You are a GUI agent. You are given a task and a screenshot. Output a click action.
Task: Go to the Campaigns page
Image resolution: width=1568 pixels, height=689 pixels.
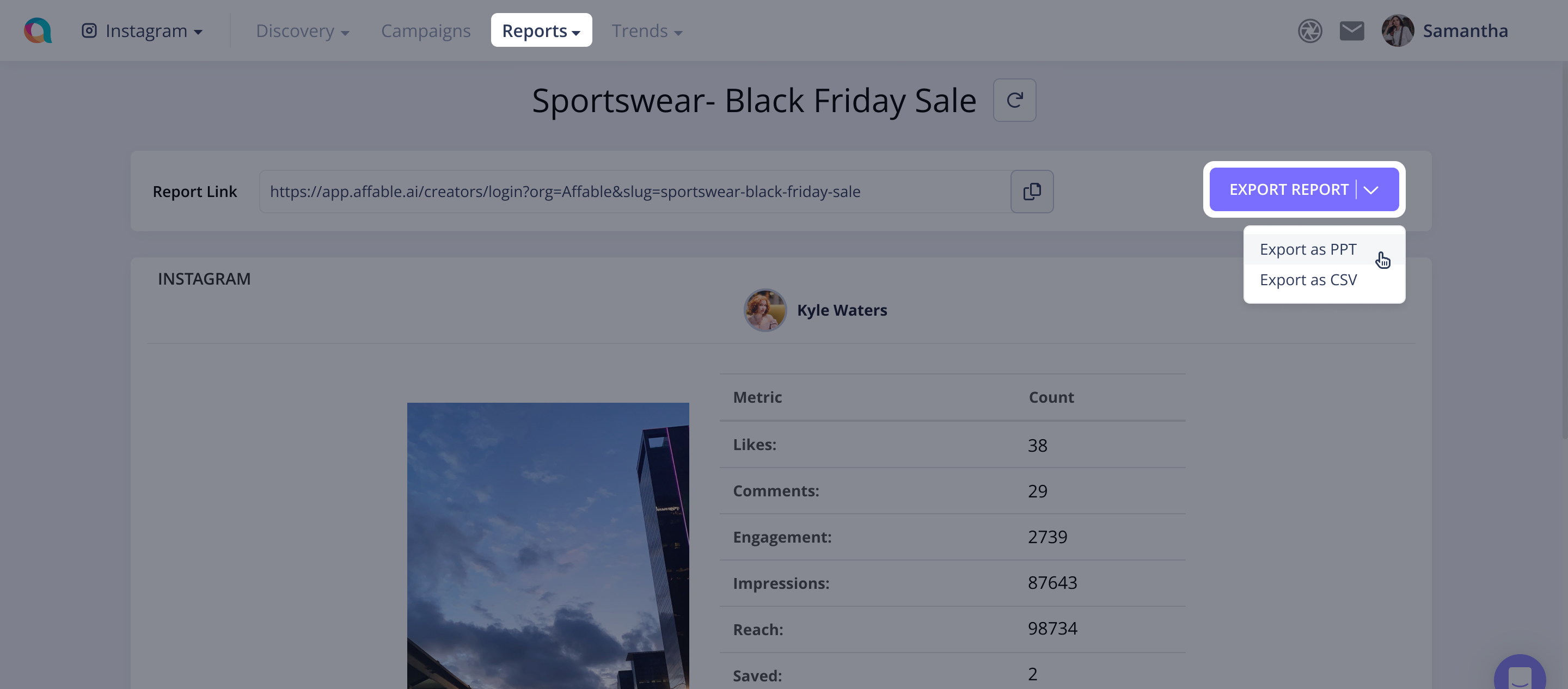(x=425, y=30)
